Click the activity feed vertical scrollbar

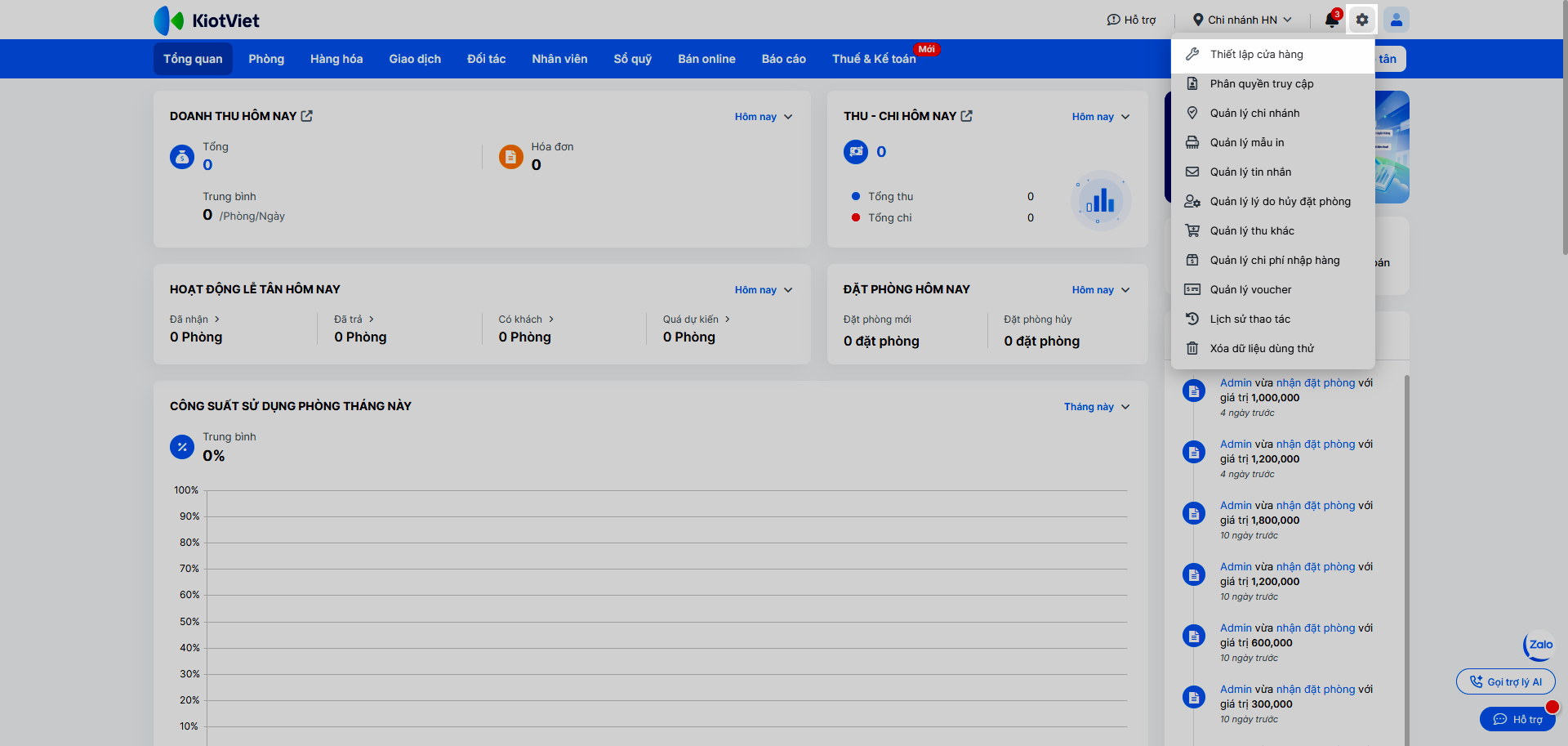point(1406,560)
